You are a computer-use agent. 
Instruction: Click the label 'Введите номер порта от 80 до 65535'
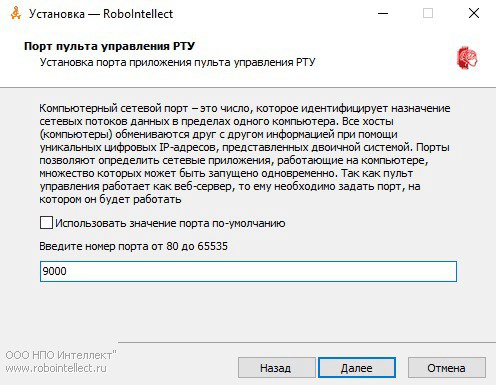coord(133,246)
